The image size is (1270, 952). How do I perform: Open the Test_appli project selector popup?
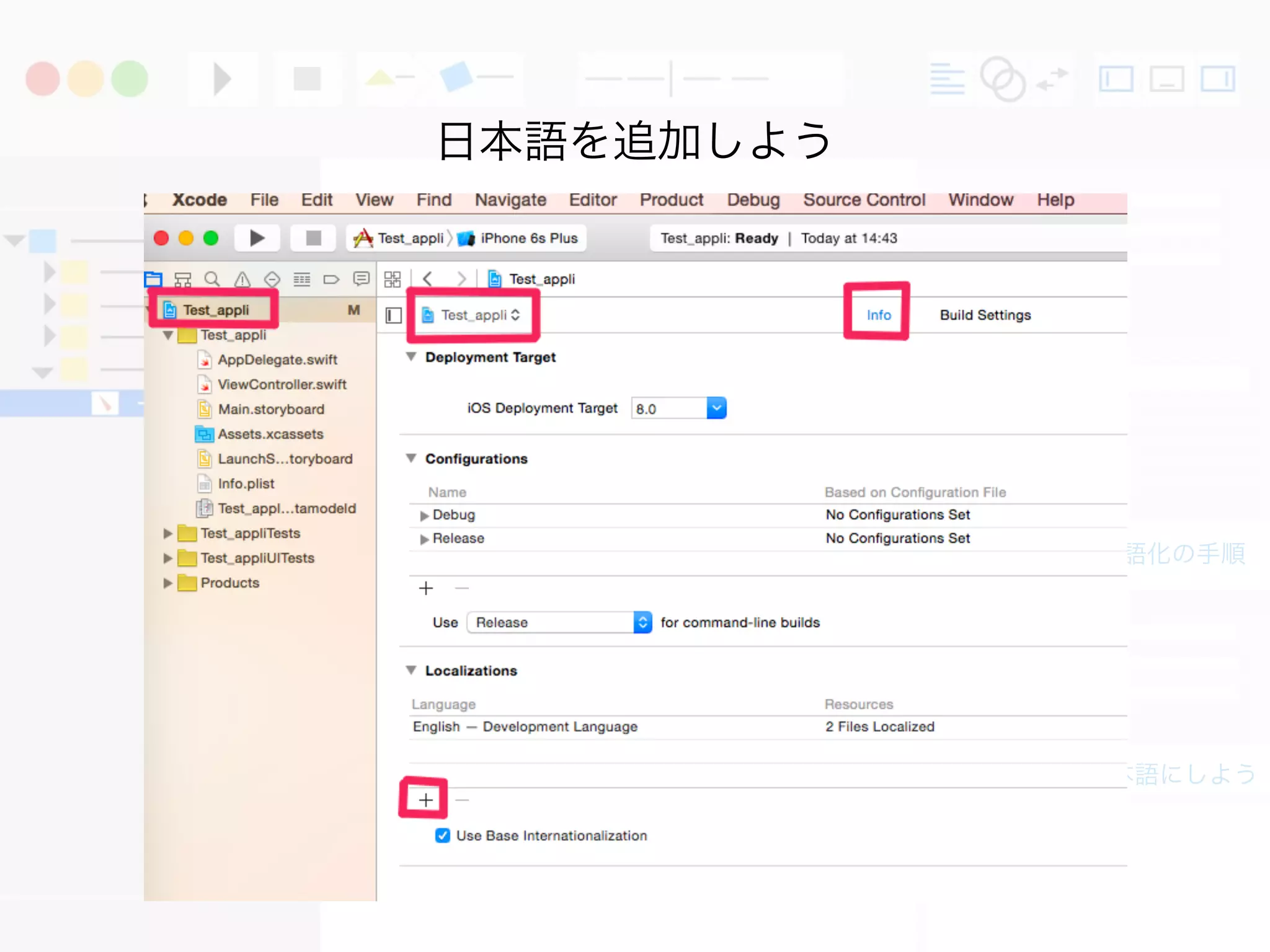tap(471, 315)
